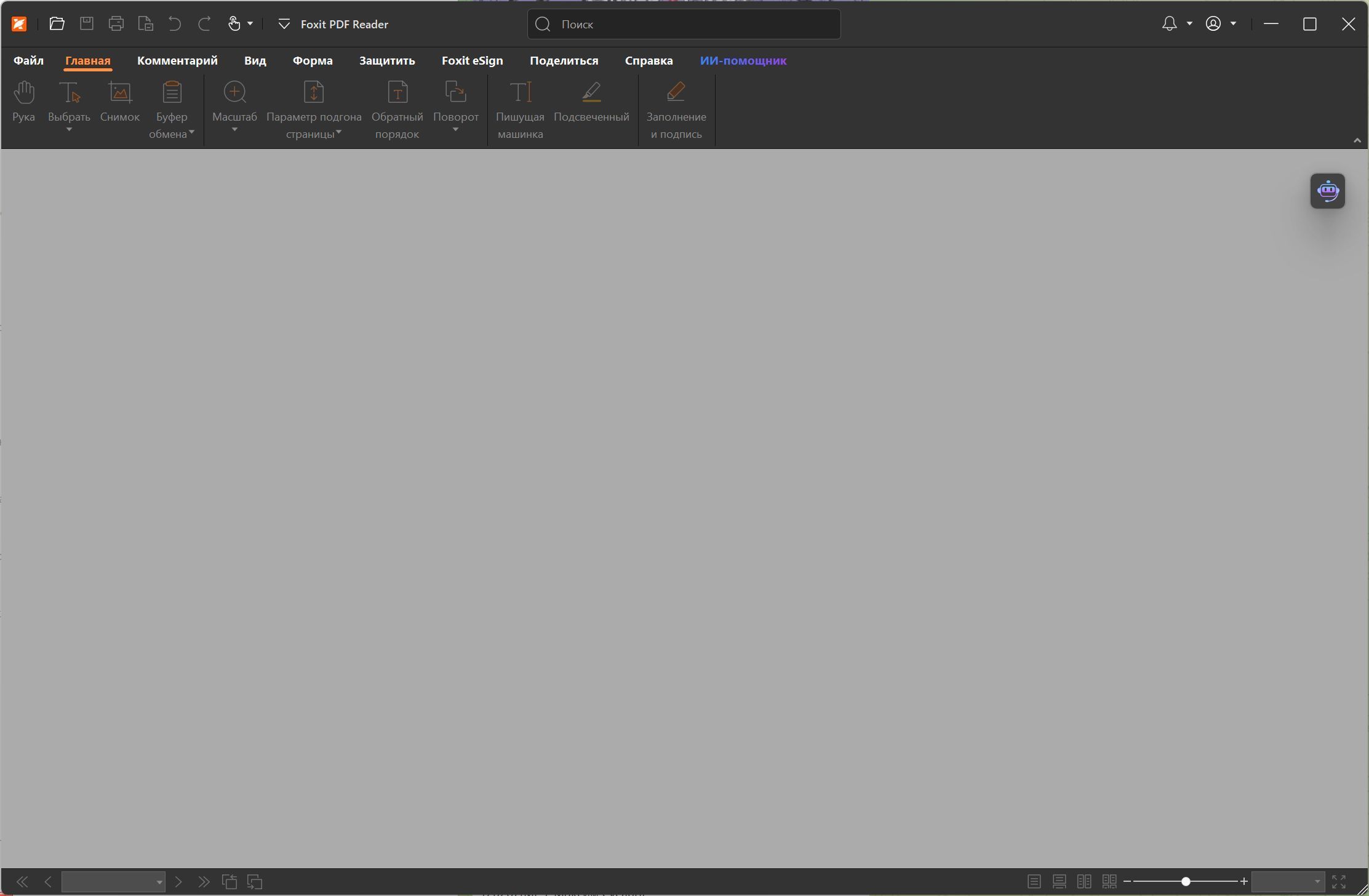Click Обратный порядок reflow tool
The height and width of the screenshot is (896, 1369).
[397, 110]
